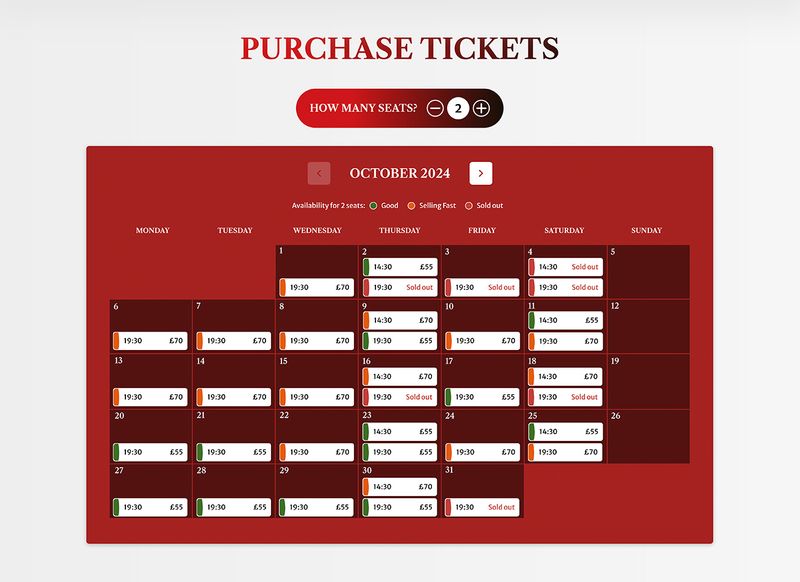800x582 pixels.
Task: Select the sold-out 14:30 show on October 4
Action: [567, 266]
